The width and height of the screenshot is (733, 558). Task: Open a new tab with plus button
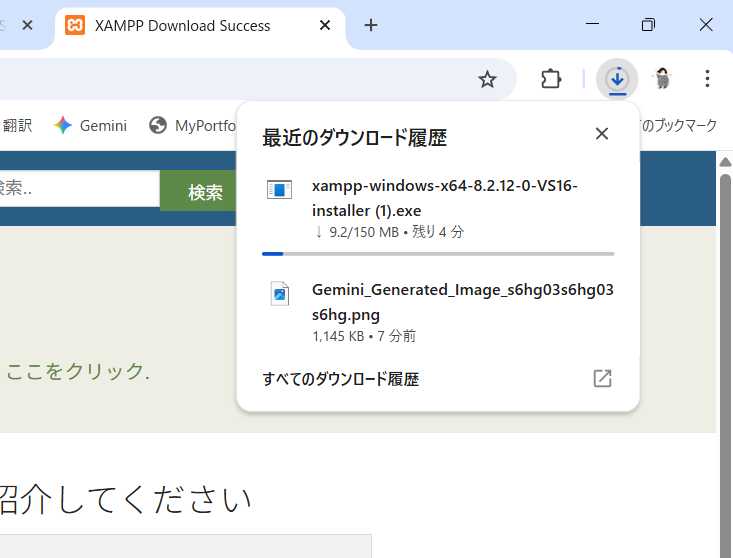pos(371,26)
